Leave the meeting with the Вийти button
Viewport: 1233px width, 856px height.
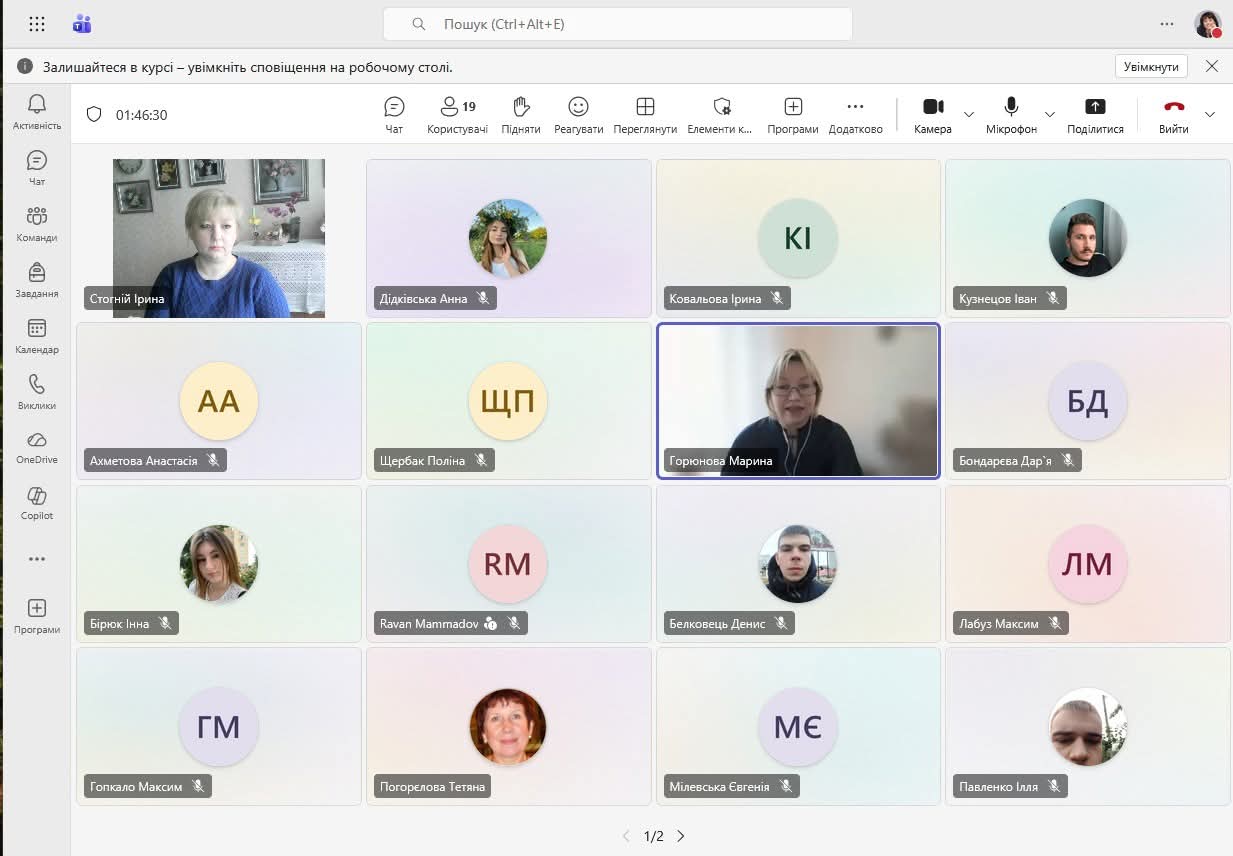1174,114
